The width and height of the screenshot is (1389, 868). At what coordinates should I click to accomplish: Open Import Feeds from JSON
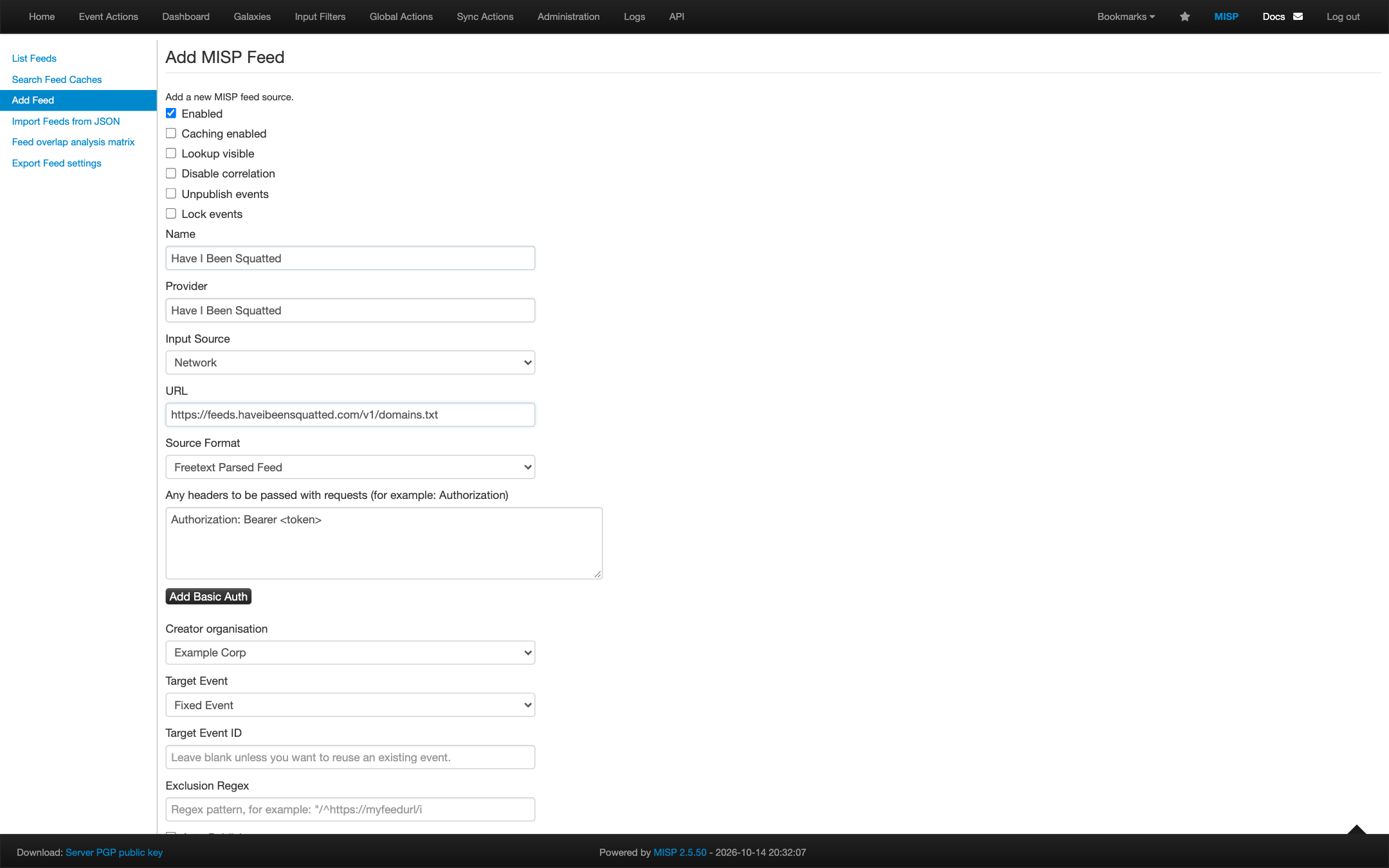(x=66, y=122)
